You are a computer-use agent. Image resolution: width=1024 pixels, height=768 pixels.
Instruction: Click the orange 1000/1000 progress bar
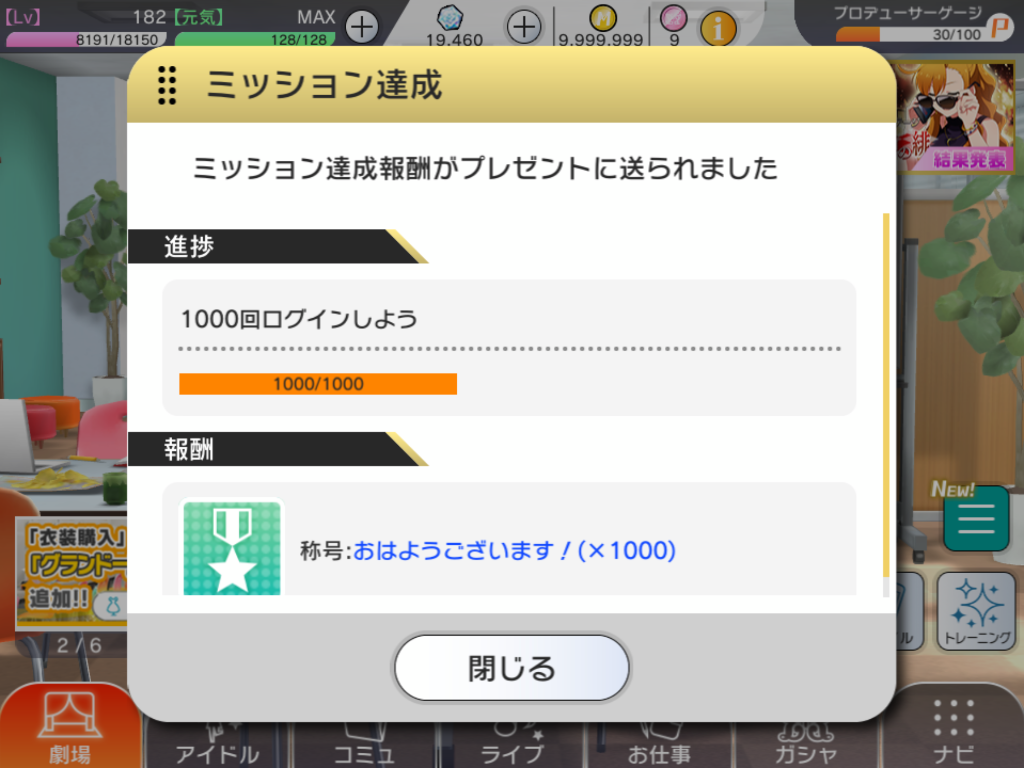tap(318, 384)
